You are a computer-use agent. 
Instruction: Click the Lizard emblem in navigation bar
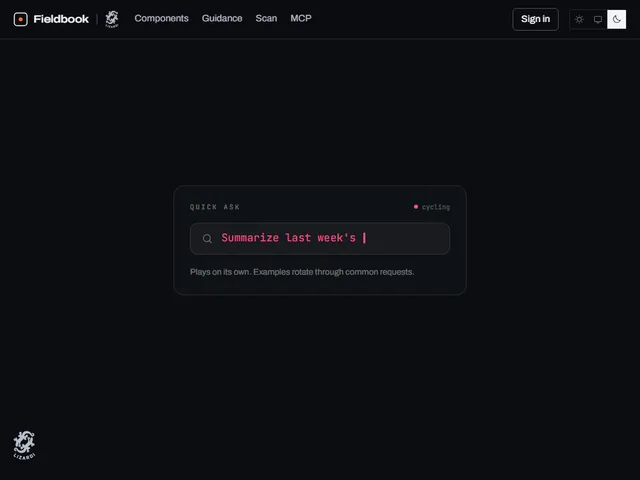click(x=112, y=19)
